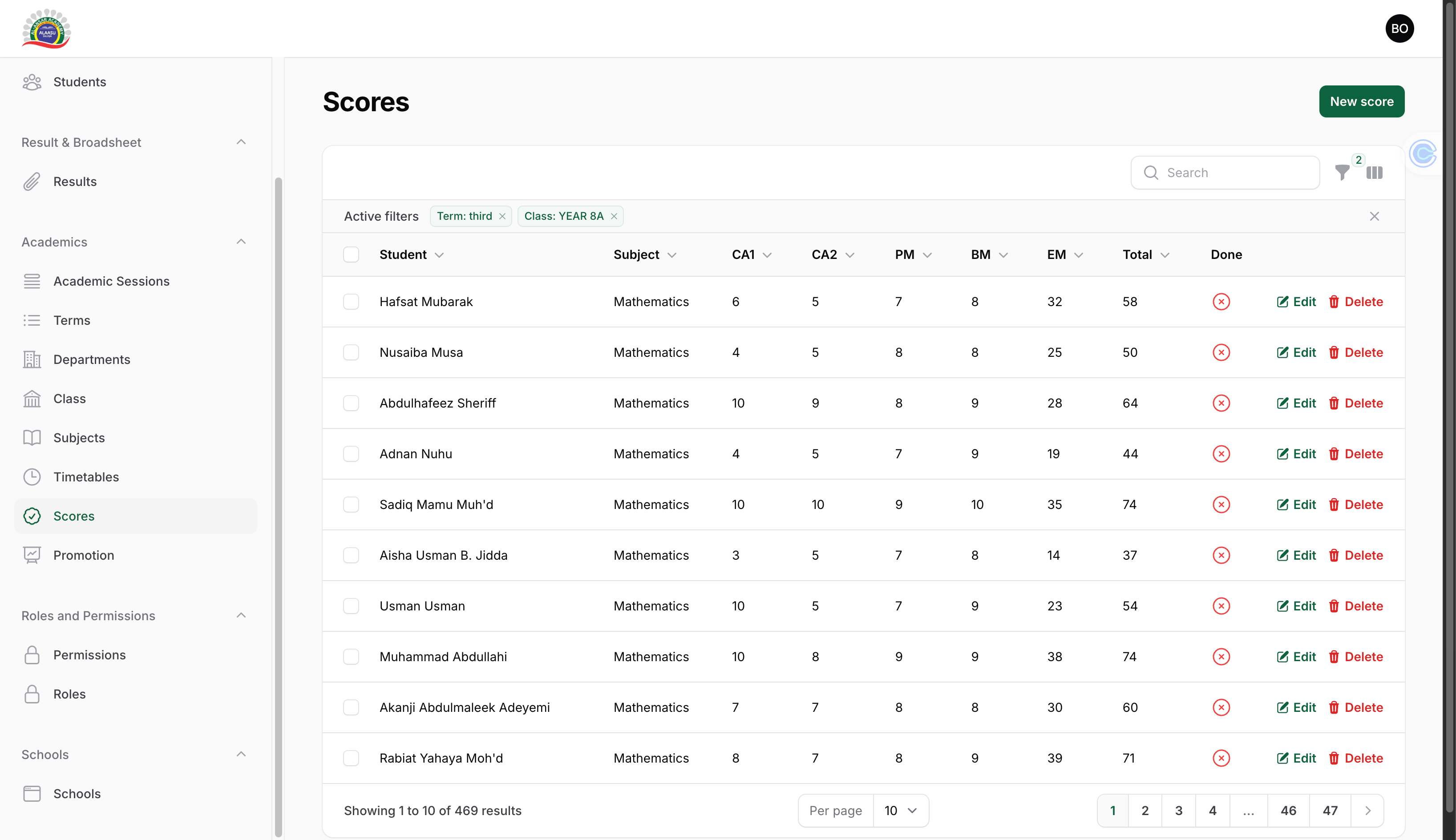This screenshot has height=840, width=1456.
Task: Focus the Search input field
Action: coord(1225,173)
